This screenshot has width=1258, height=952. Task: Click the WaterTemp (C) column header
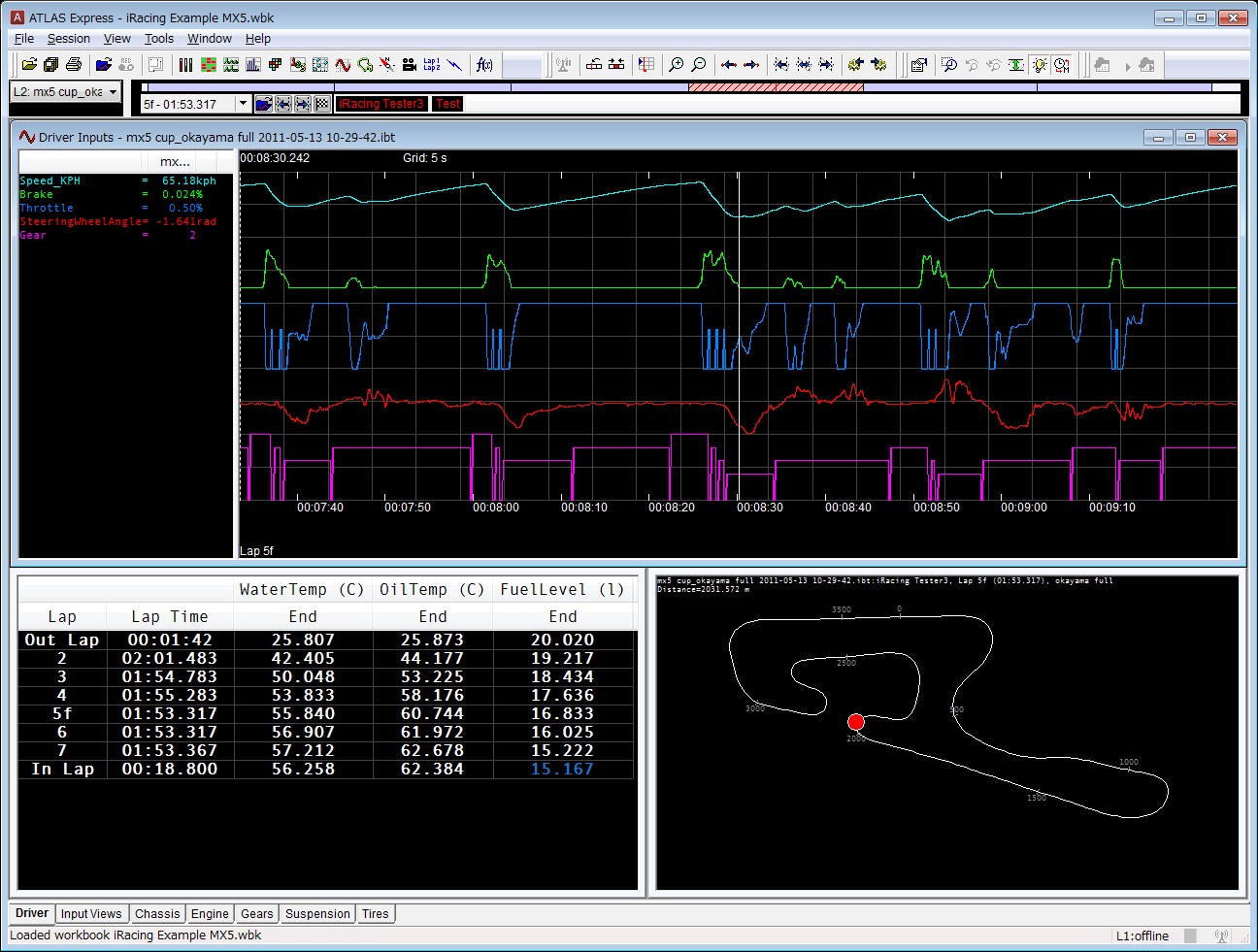(x=303, y=590)
